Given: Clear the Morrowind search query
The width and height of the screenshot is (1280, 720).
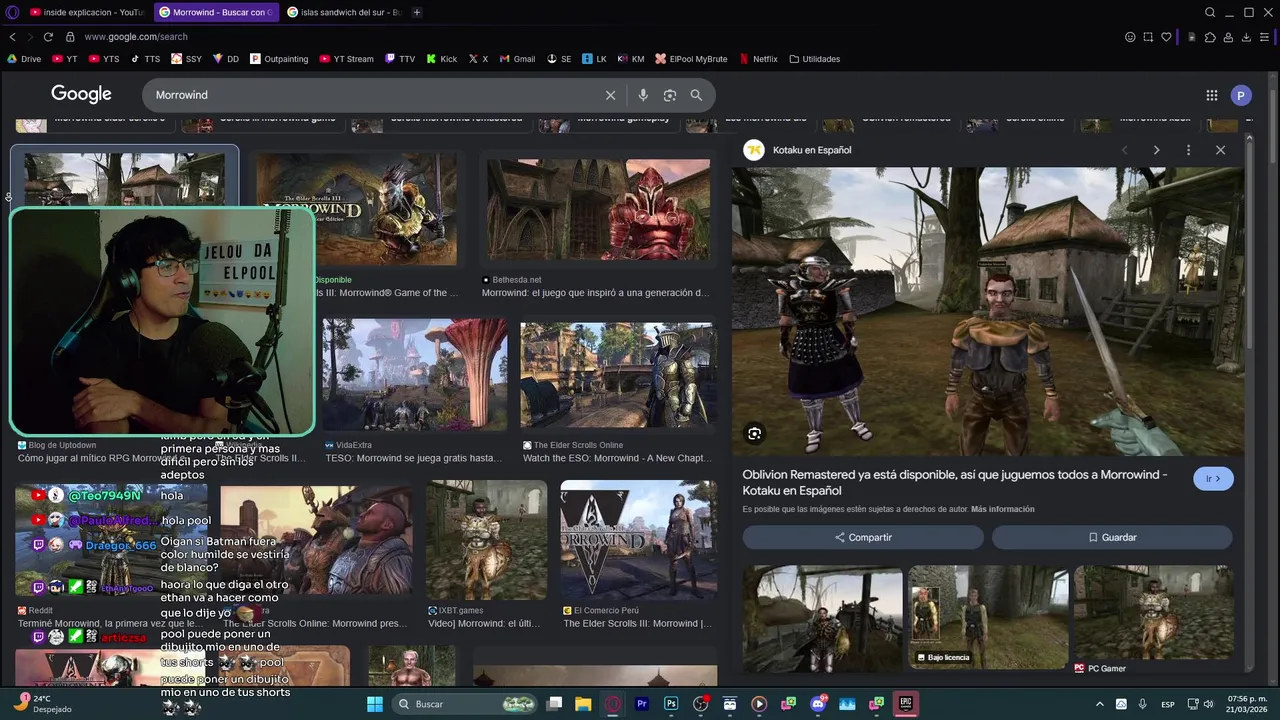Looking at the screenshot, I should (610, 95).
